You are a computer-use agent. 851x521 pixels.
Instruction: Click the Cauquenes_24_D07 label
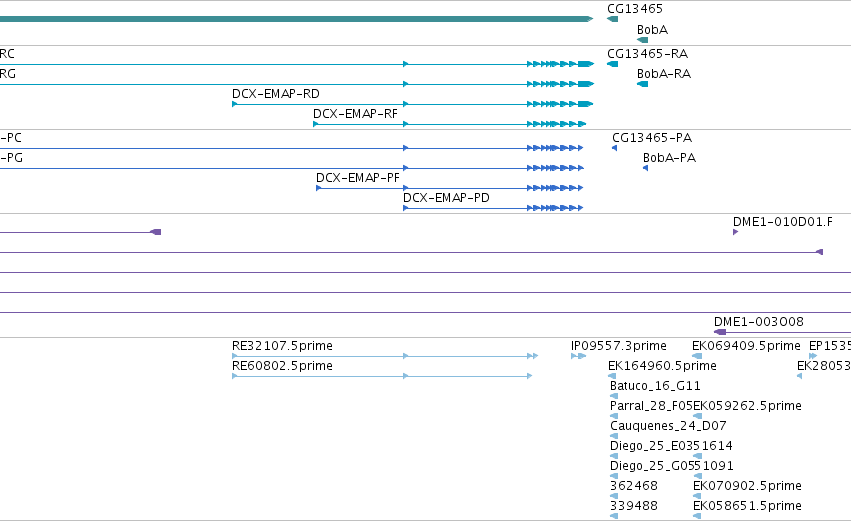(668, 426)
